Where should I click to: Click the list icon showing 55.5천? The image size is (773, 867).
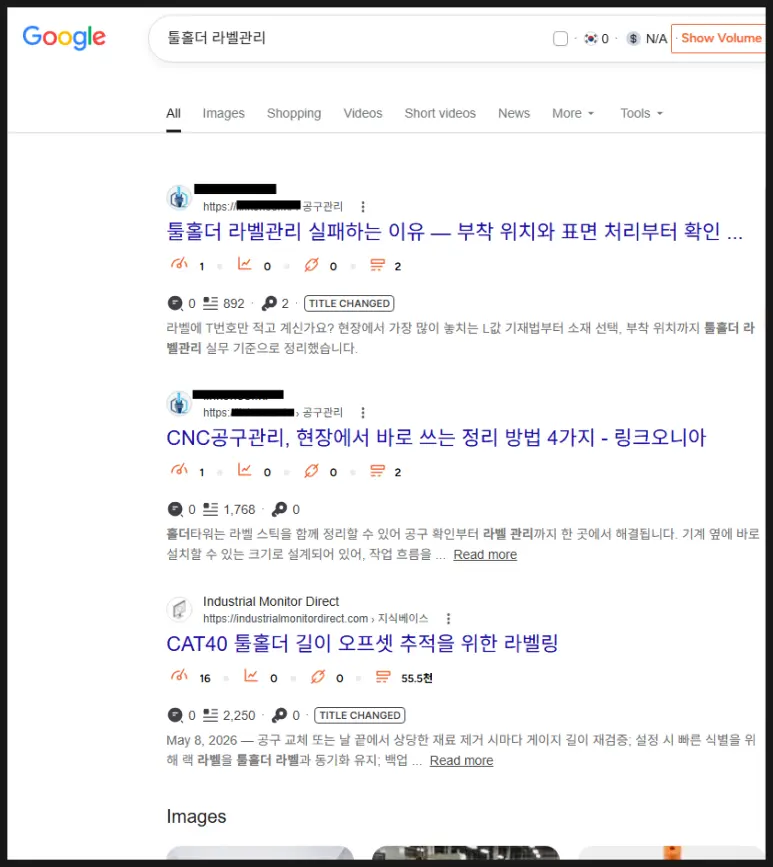tap(383, 677)
